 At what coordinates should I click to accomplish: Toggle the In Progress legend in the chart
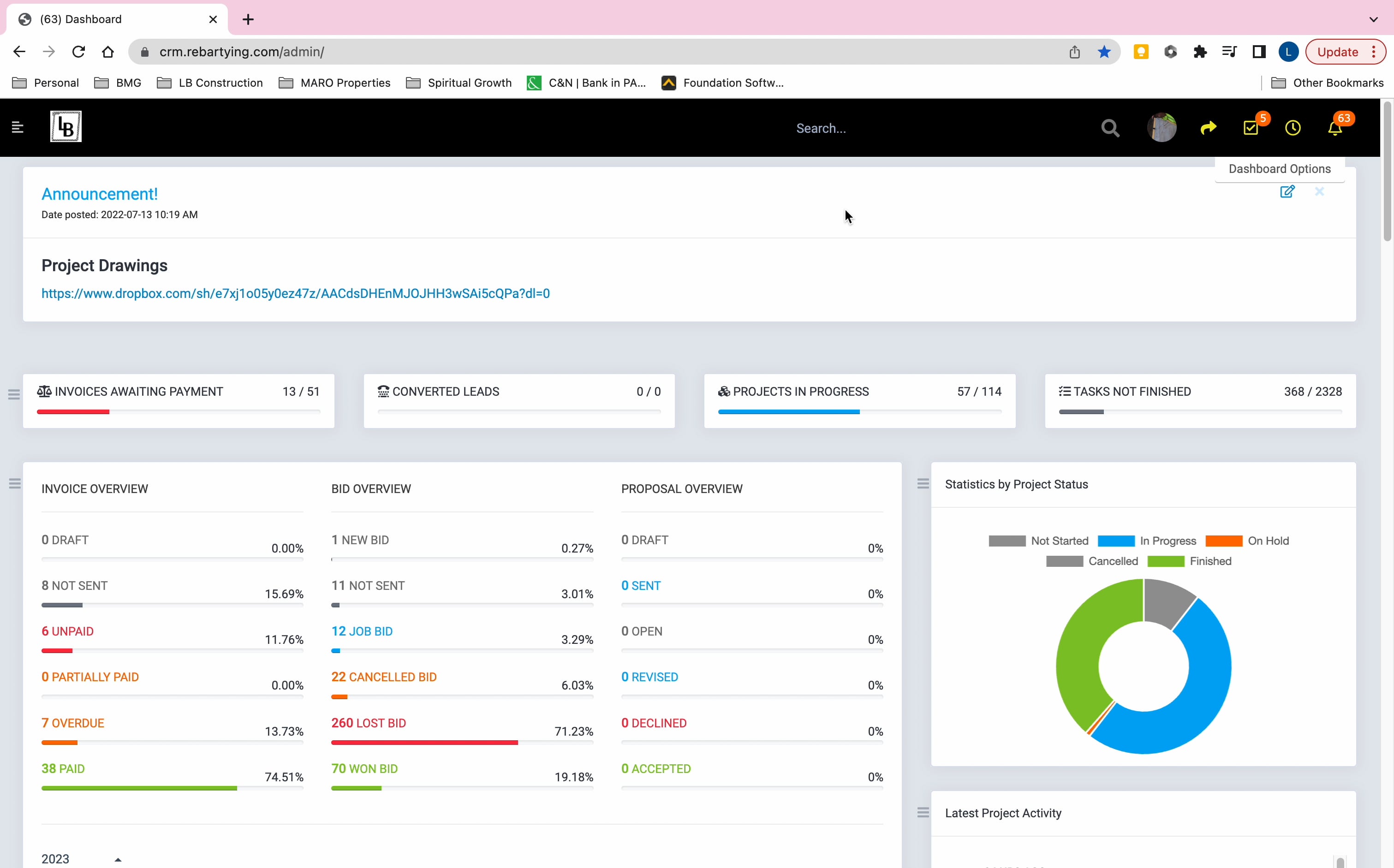click(1114, 540)
